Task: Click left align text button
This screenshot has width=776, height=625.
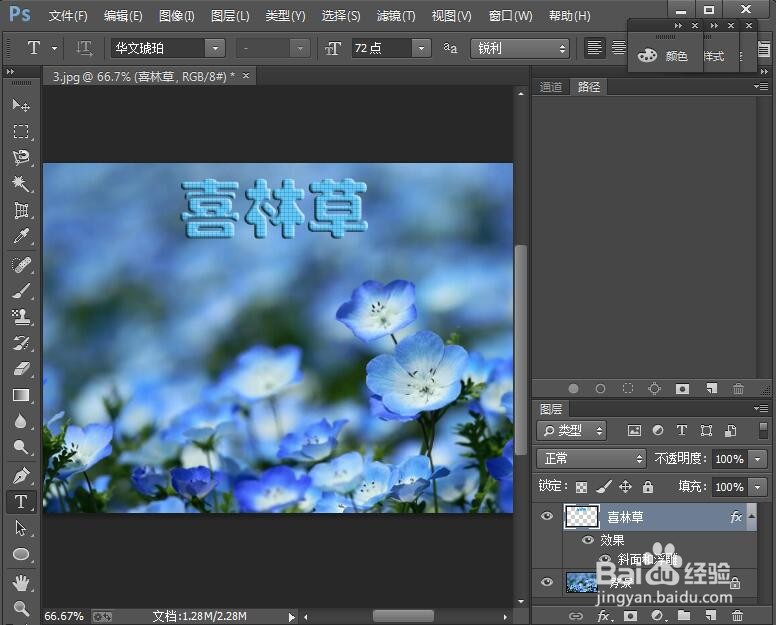Action: [x=594, y=48]
